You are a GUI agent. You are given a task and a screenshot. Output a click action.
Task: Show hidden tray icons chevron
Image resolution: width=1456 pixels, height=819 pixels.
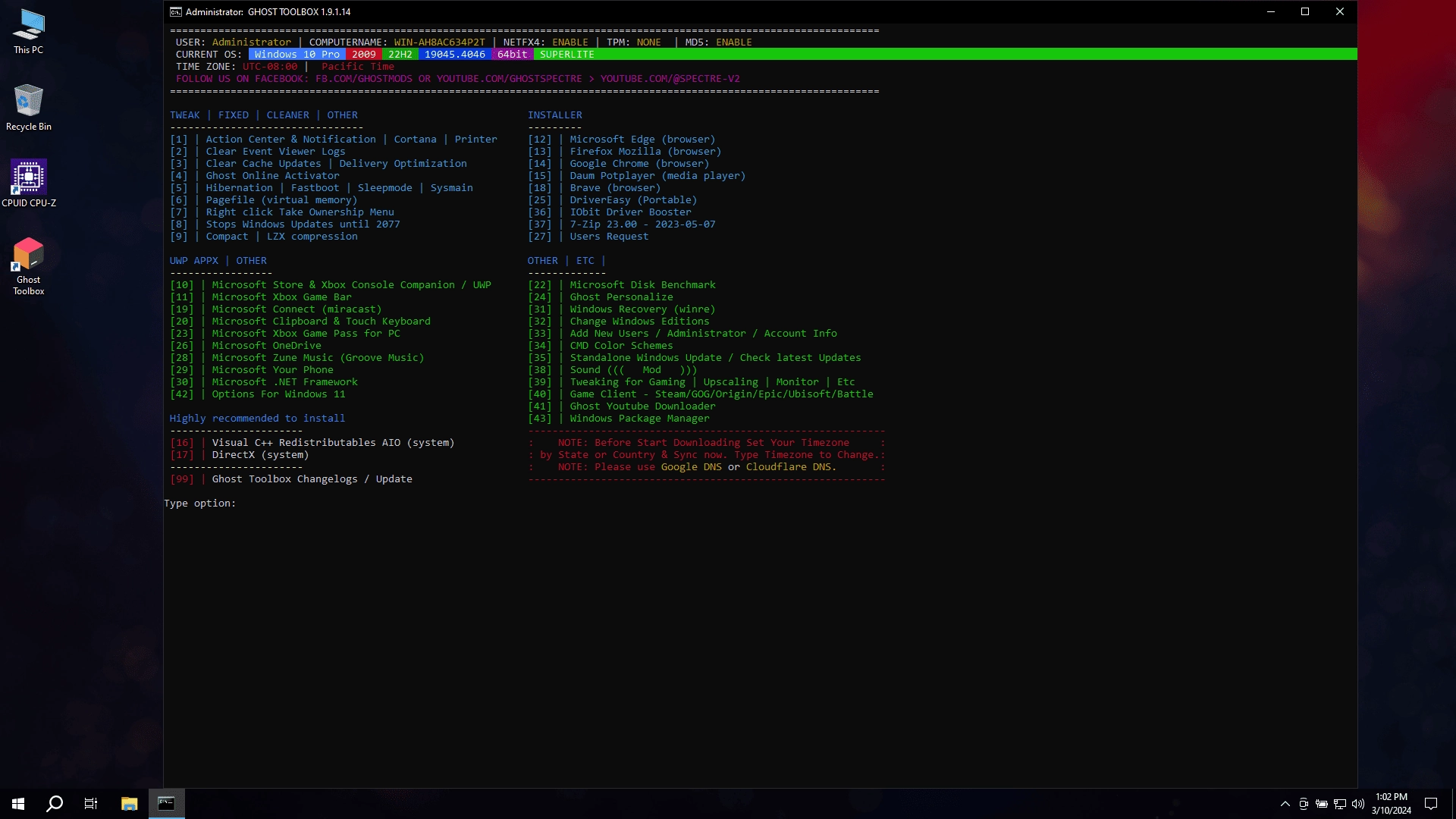[1285, 804]
